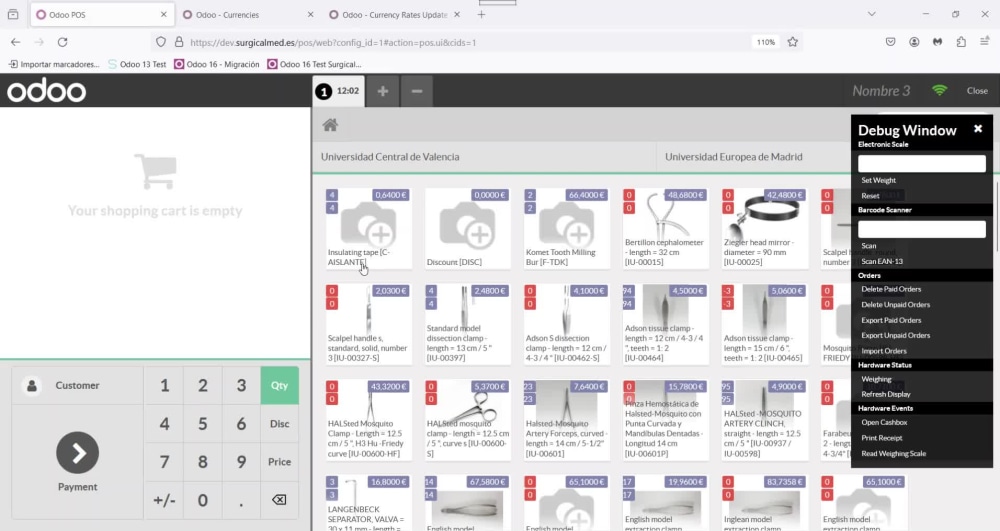This screenshot has width=1000, height=531.
Task: Tap numpad digit 0
Action: point(203,500)
